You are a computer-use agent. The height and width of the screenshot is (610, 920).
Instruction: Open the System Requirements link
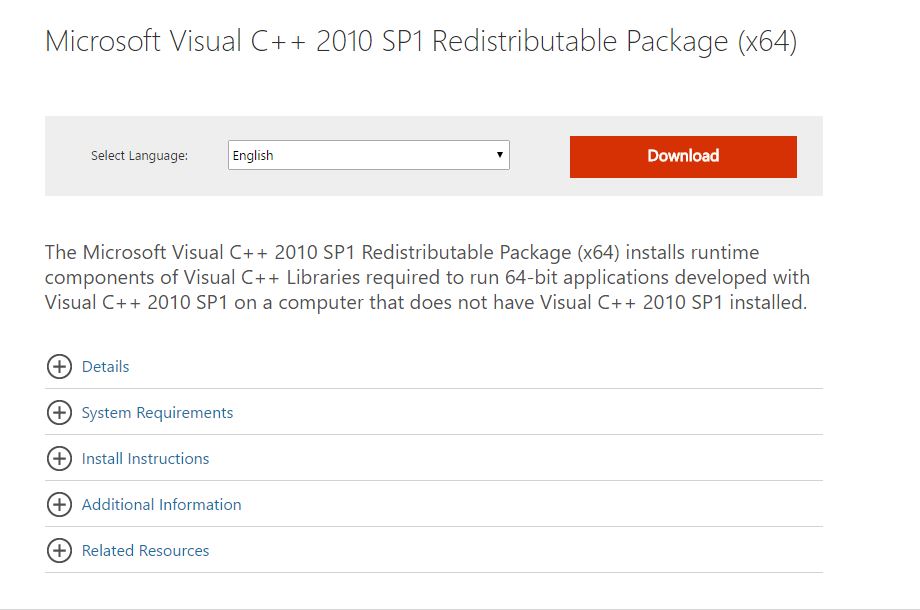click(x=157, y=413)
